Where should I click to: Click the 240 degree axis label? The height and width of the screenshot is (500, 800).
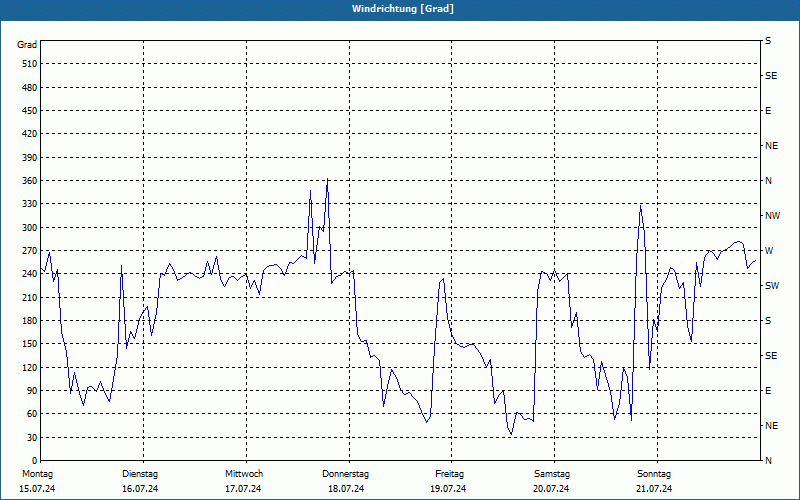pos(30,274)
